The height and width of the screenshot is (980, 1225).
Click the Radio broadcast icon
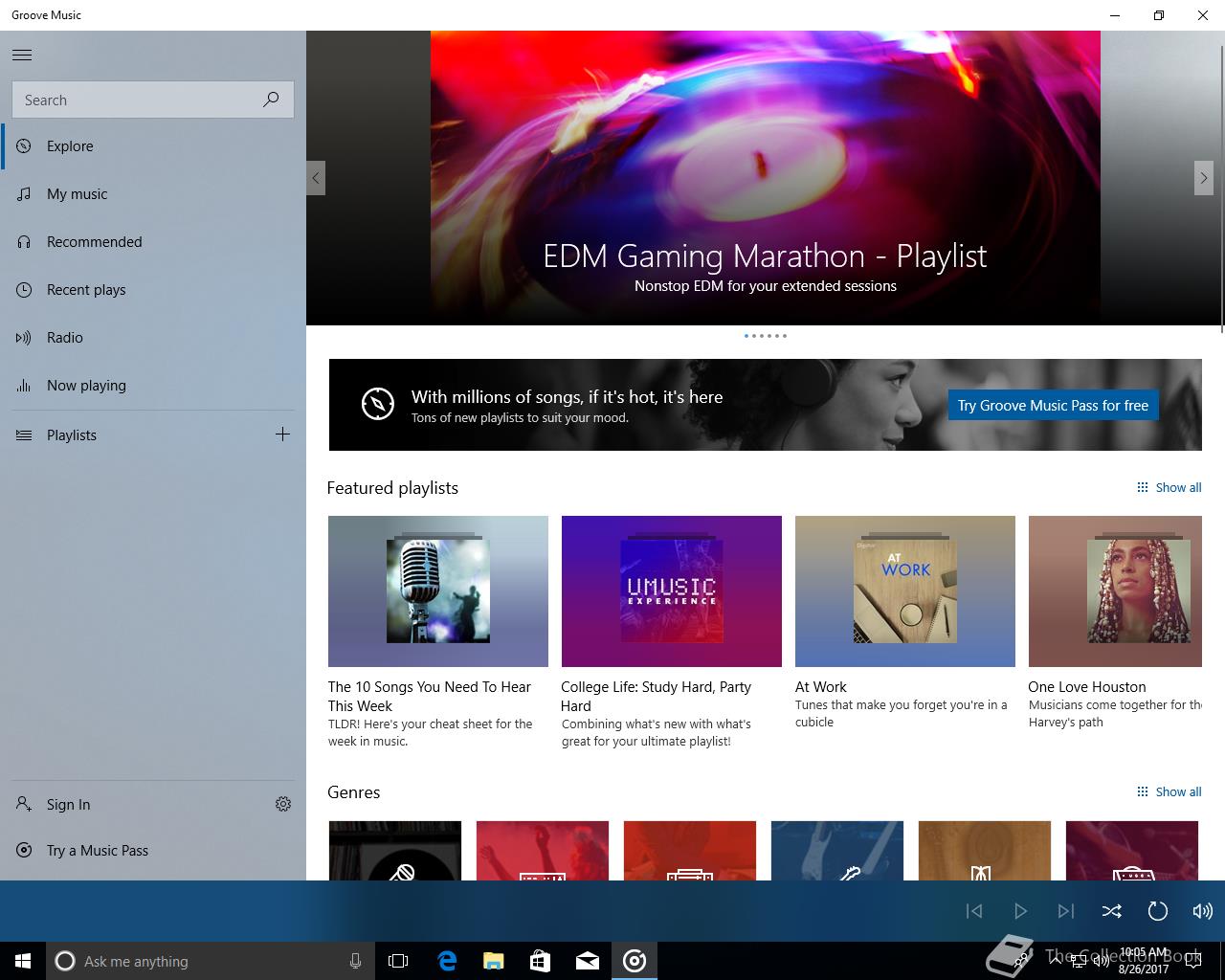point(24,338)
